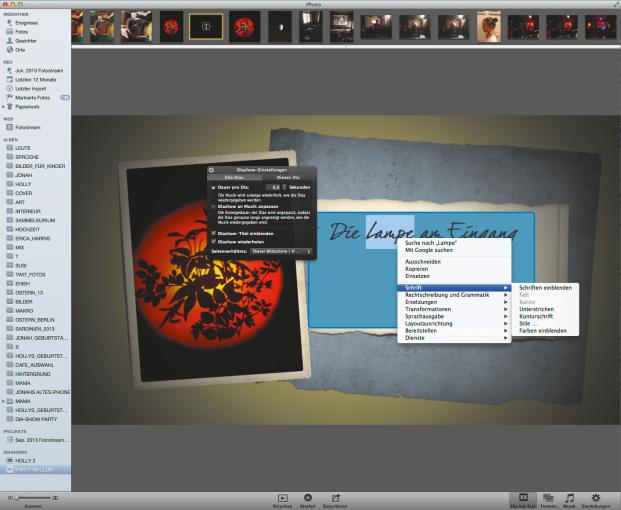Expand the Ersetzungen submenu
Screen dimensions: 621x510
(x=454, y=302)
